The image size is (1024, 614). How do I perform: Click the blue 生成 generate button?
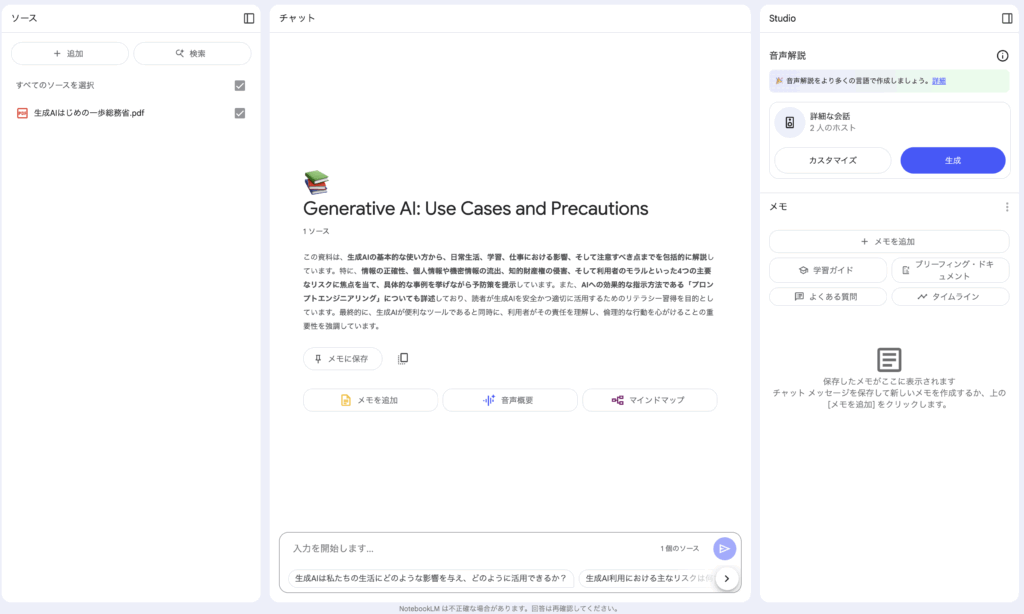(x=952, y=161)
